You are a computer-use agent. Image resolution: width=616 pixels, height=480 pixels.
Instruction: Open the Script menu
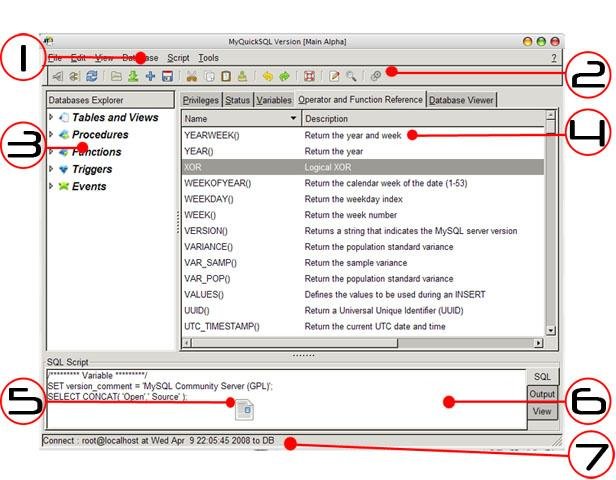pyautogui.click(x=178, y=58)
